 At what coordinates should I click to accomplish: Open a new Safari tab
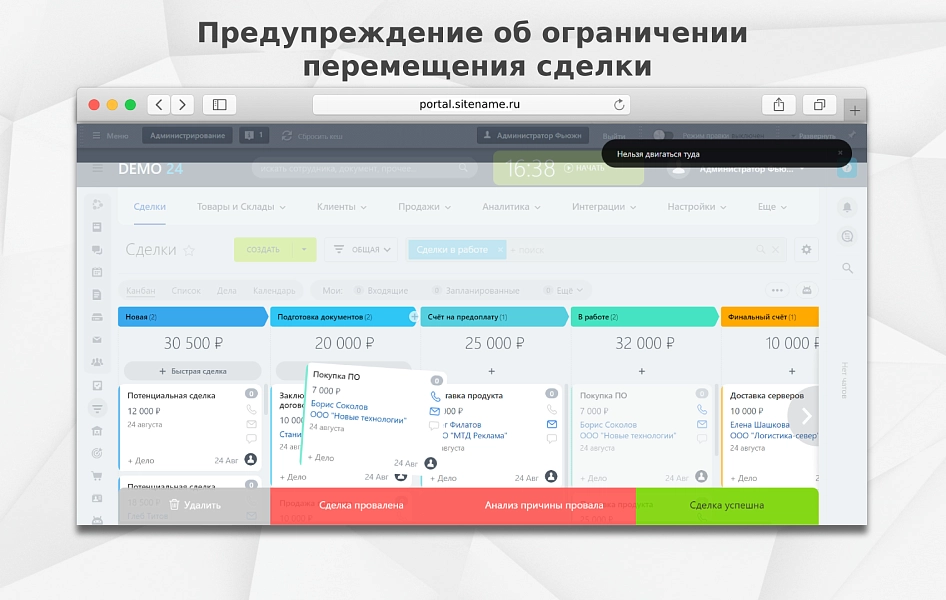pyautogui.click(x=855, y=110)
